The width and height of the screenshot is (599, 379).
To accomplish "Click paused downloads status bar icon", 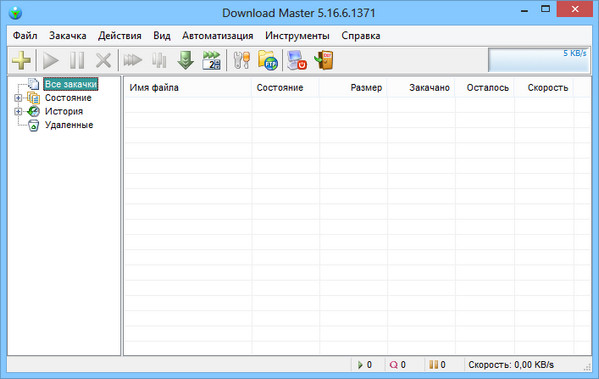I will (x=434, y=364).
